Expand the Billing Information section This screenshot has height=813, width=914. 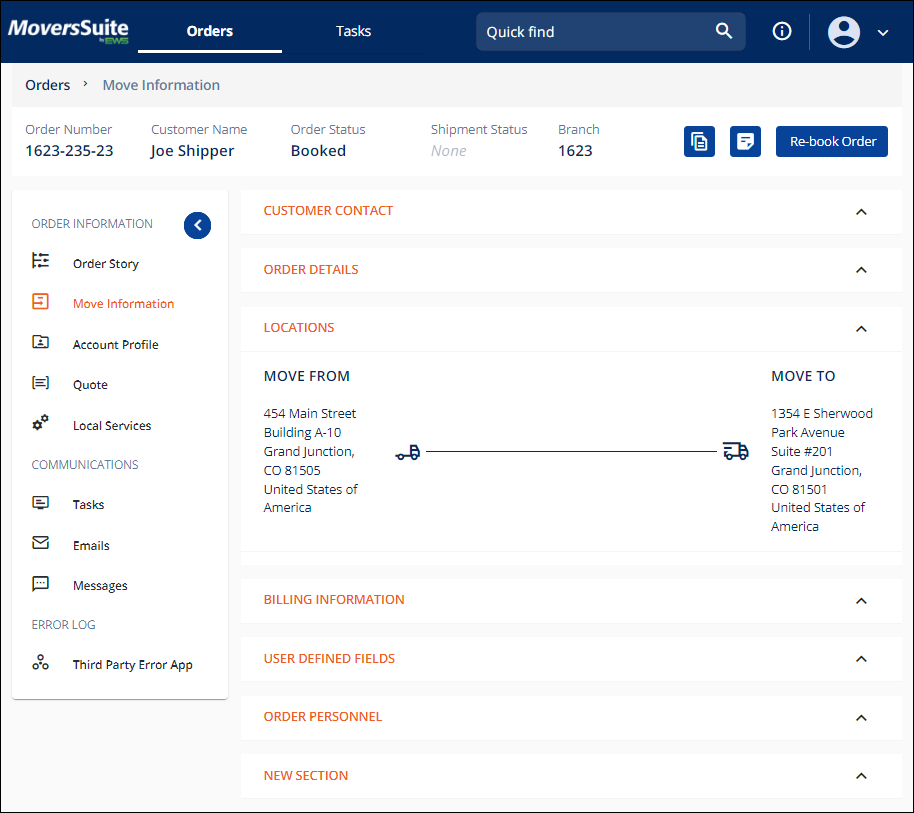(861, 601)
